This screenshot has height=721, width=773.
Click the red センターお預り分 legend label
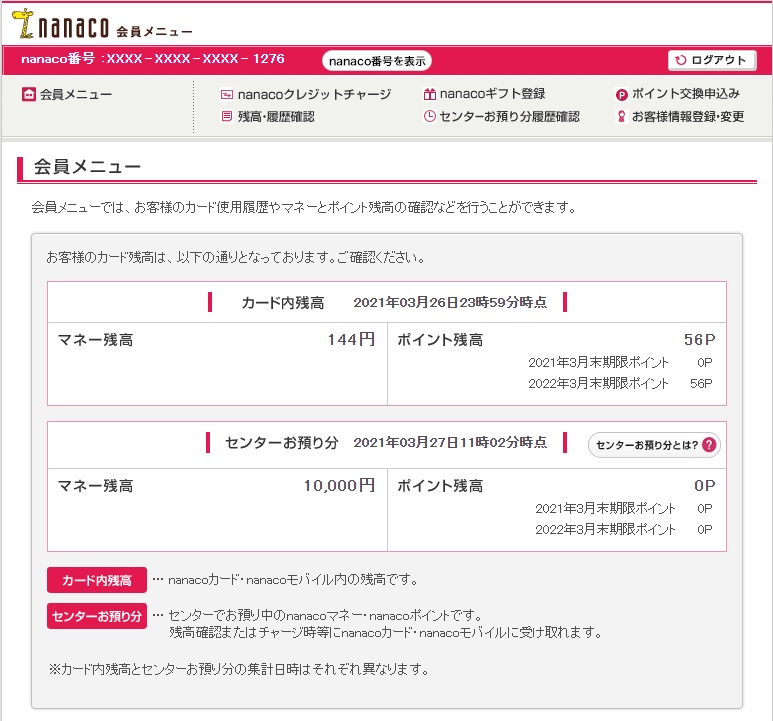coord(97,616)
